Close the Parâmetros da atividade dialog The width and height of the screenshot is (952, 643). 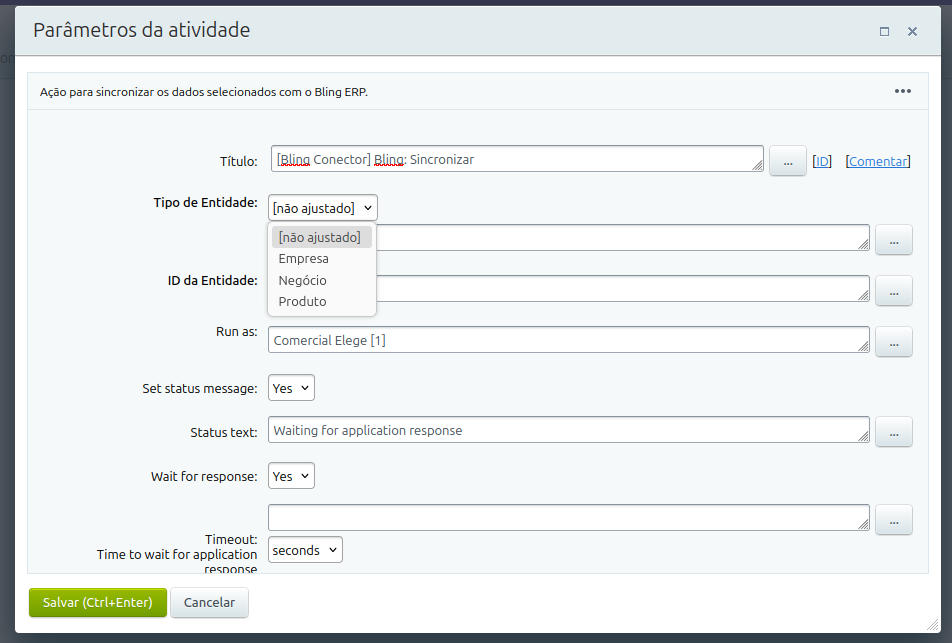pos(912,31)
